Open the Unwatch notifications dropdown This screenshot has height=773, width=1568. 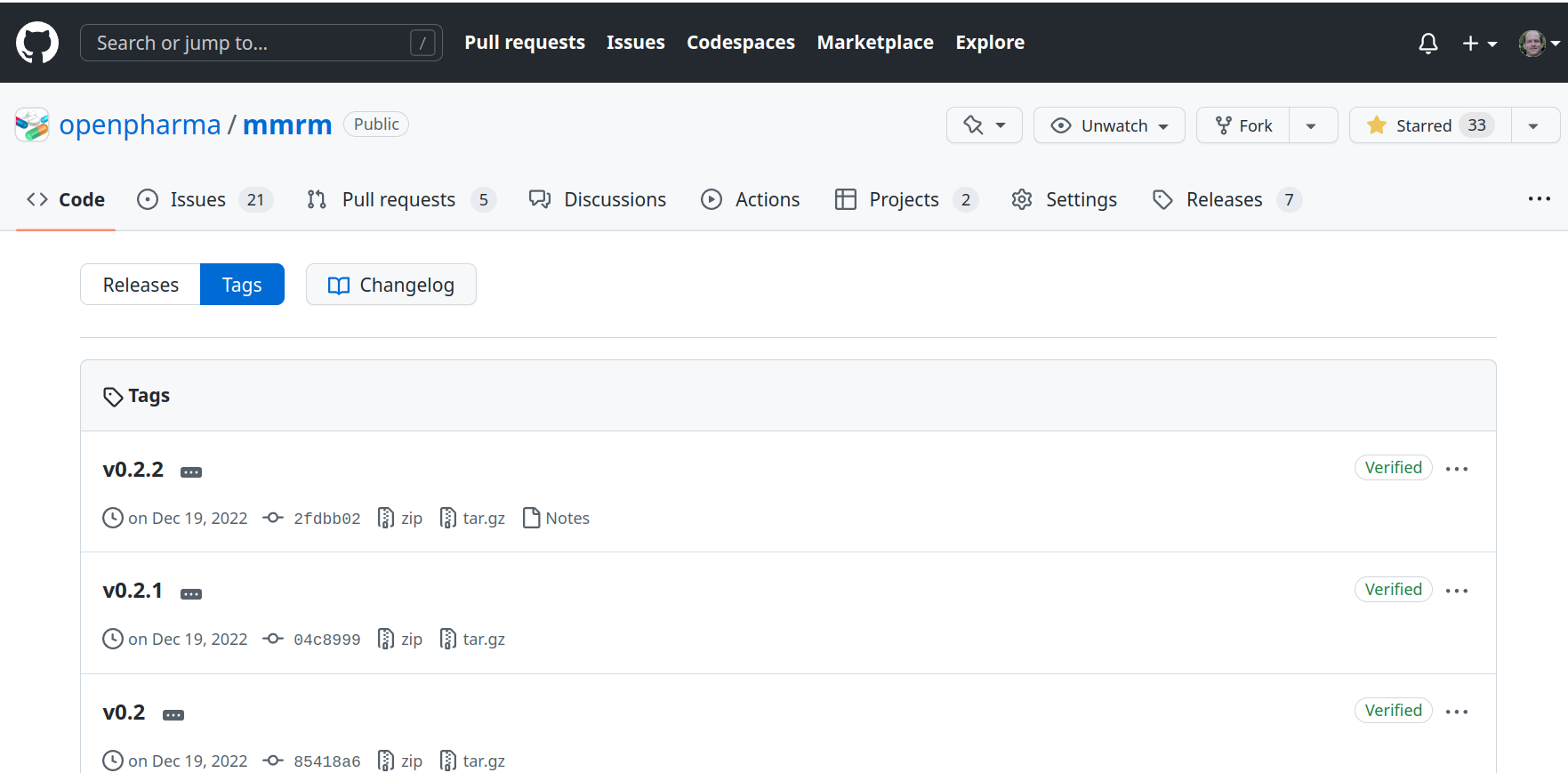pyautogui.click(x=1109, y=125)
